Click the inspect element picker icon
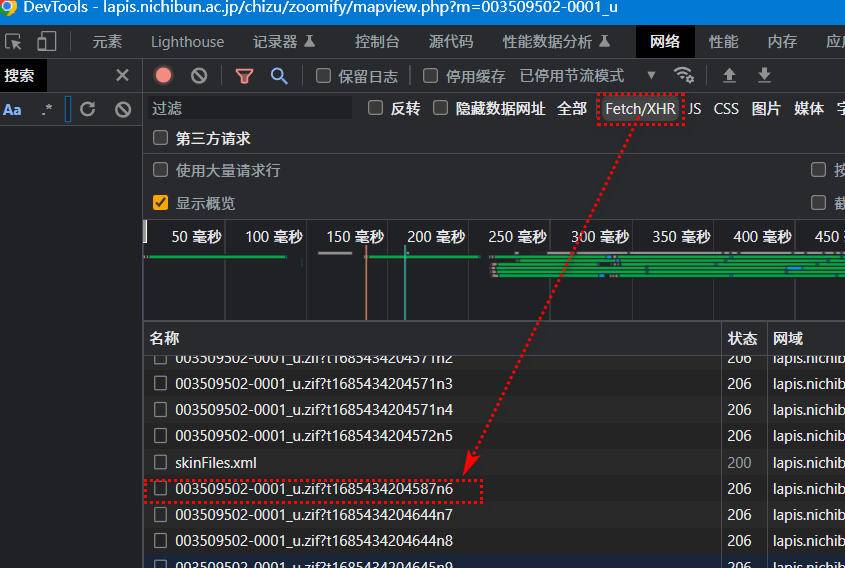Image resolution: width=845 pixels, height=568 pixels. point(14,42)
